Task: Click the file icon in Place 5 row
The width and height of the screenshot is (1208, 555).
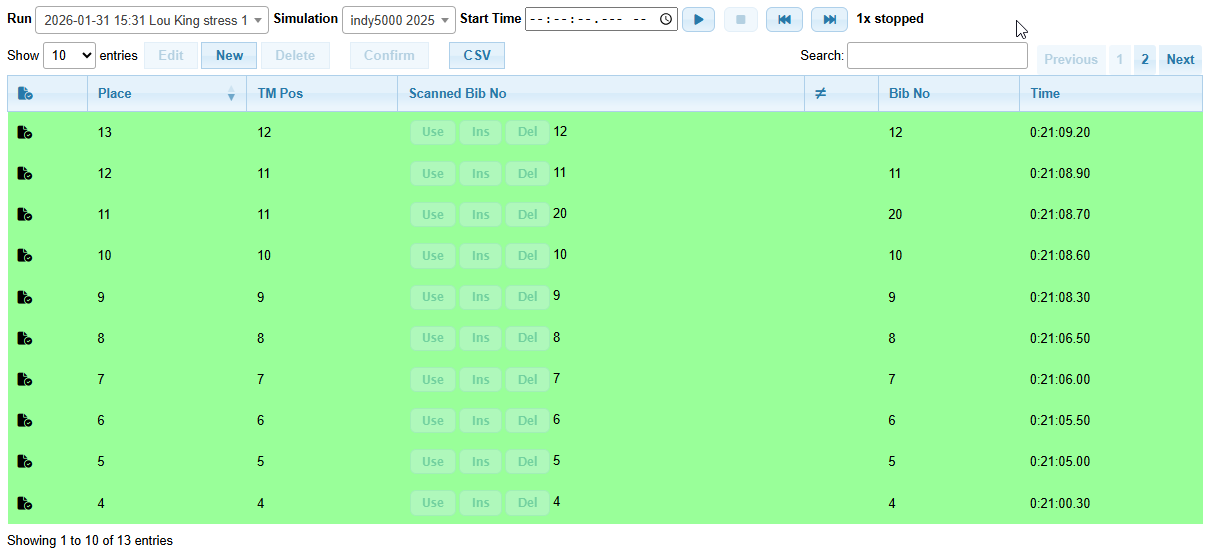Action: coord(26,461)
